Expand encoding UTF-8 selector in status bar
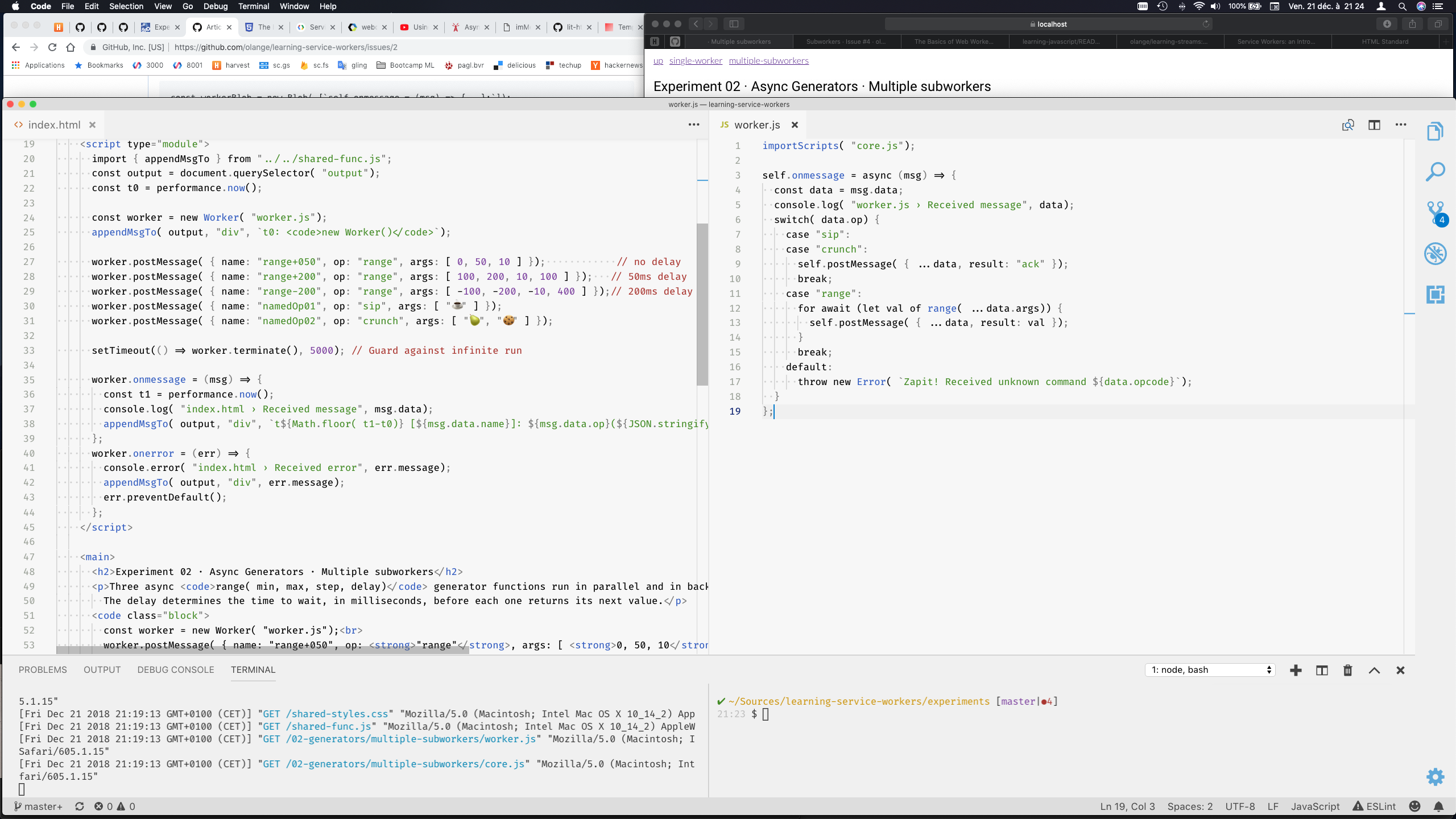 coord(1240,806)
